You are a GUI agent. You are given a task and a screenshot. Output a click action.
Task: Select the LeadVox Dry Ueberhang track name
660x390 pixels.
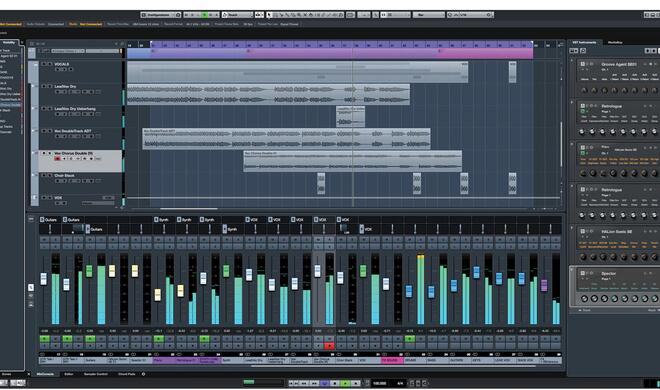tap(75, 109)
